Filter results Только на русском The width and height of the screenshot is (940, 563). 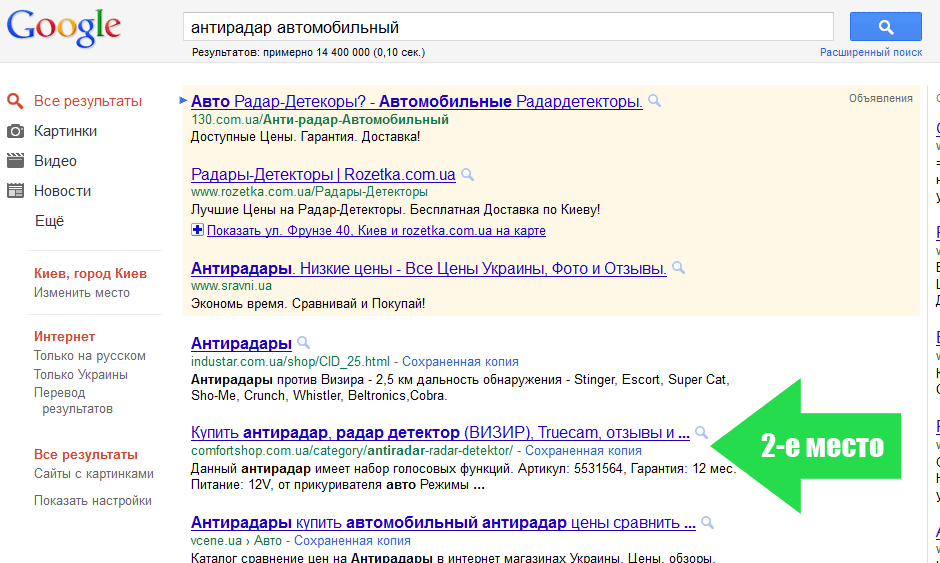coord(89,356)
